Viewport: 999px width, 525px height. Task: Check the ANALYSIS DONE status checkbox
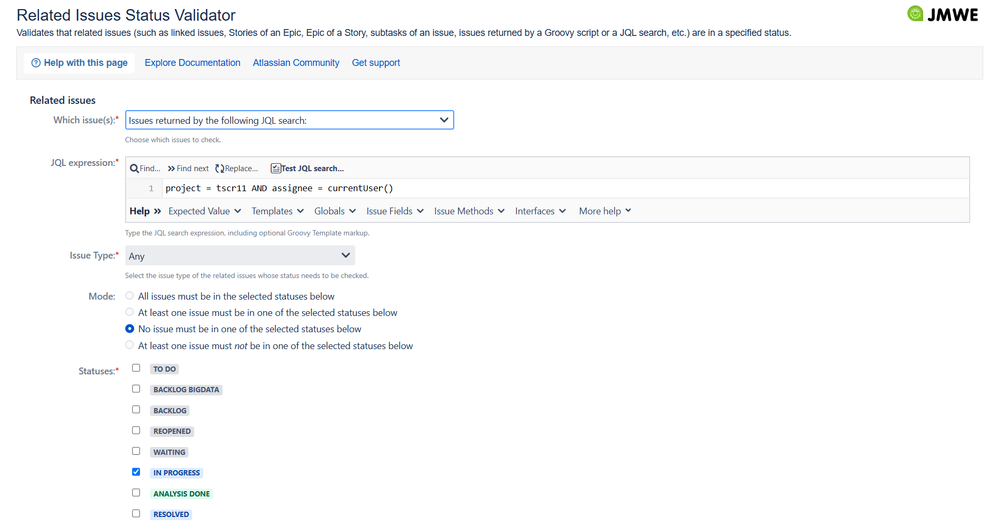(x=136, y=493)
